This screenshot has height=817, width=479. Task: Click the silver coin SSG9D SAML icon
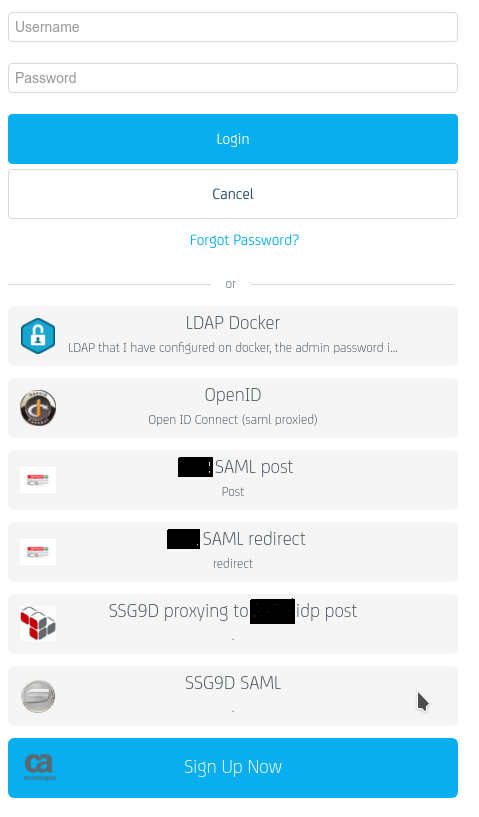click(x=38, y=696)
